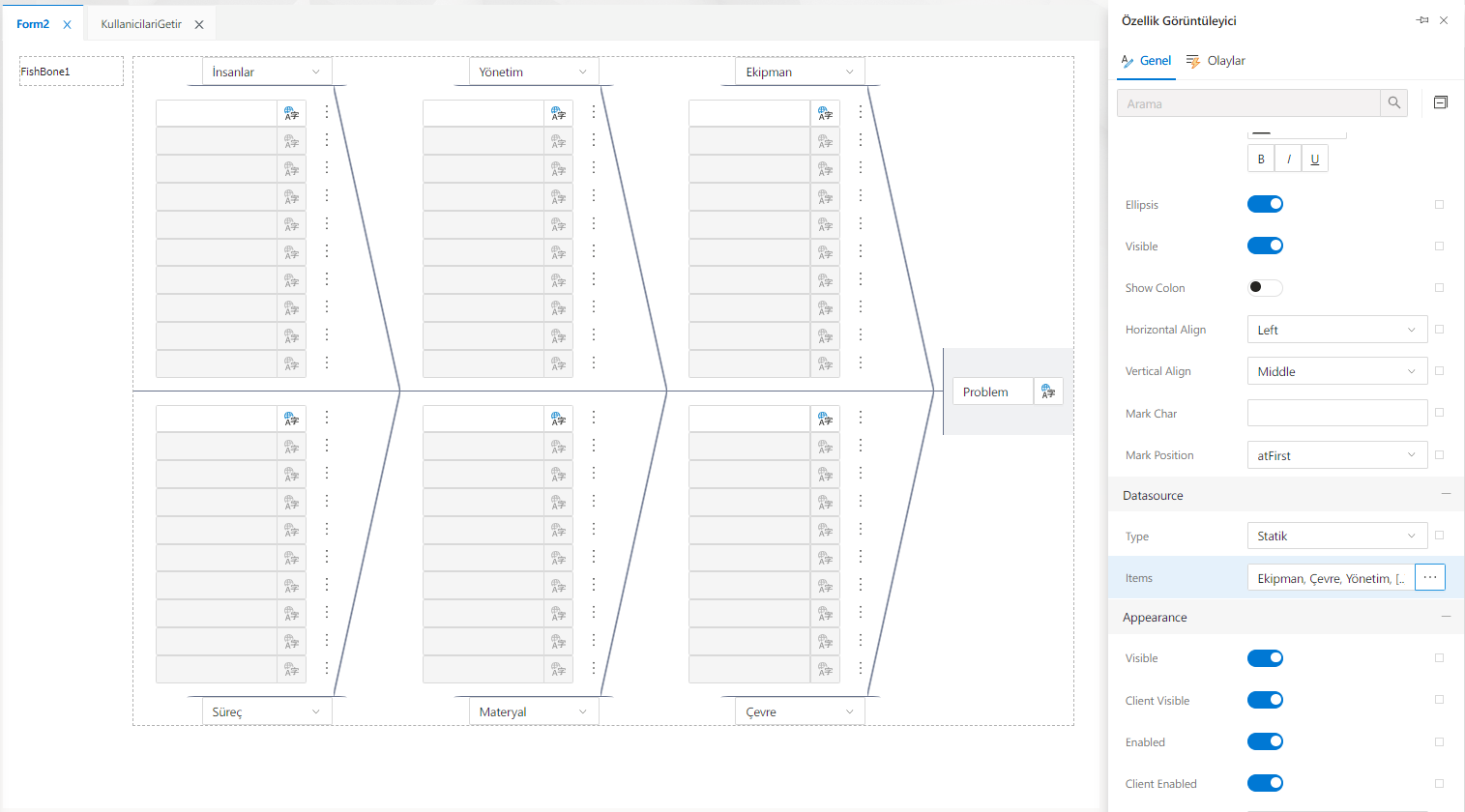1465x812 pixels.
Task: Toggle Visible switch in Appearance section
Action: [x=1265, y=658]
